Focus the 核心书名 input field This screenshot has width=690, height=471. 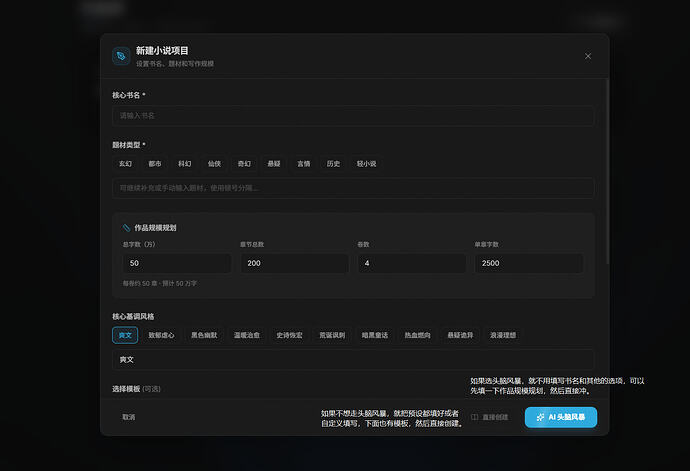pos(353,116)
